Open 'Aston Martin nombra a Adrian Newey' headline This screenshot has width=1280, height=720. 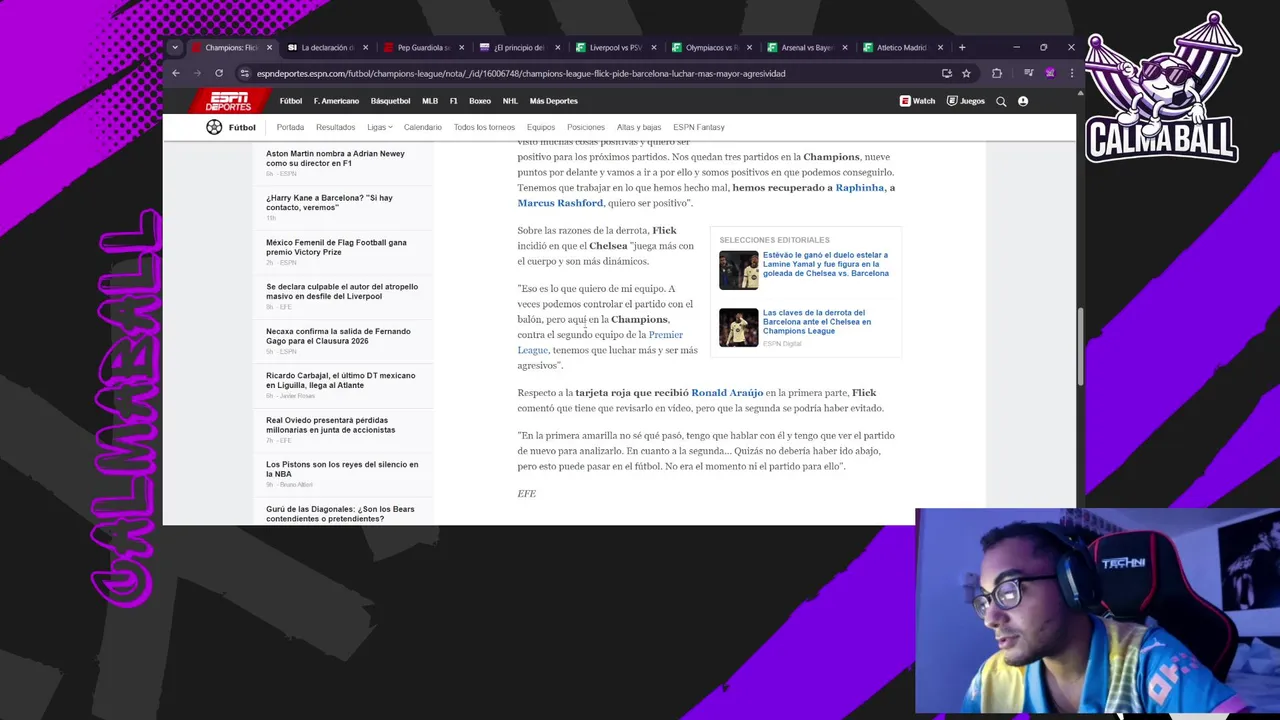coord(335,158)
